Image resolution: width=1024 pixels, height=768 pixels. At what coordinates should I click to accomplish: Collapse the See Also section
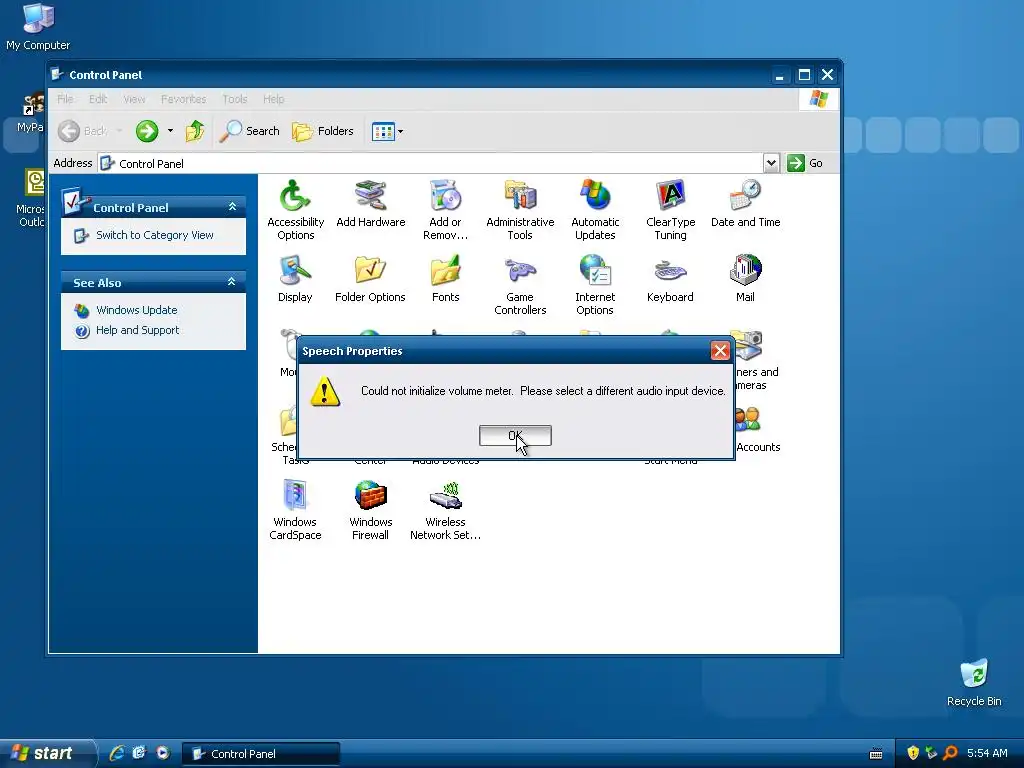coord(231,281)
